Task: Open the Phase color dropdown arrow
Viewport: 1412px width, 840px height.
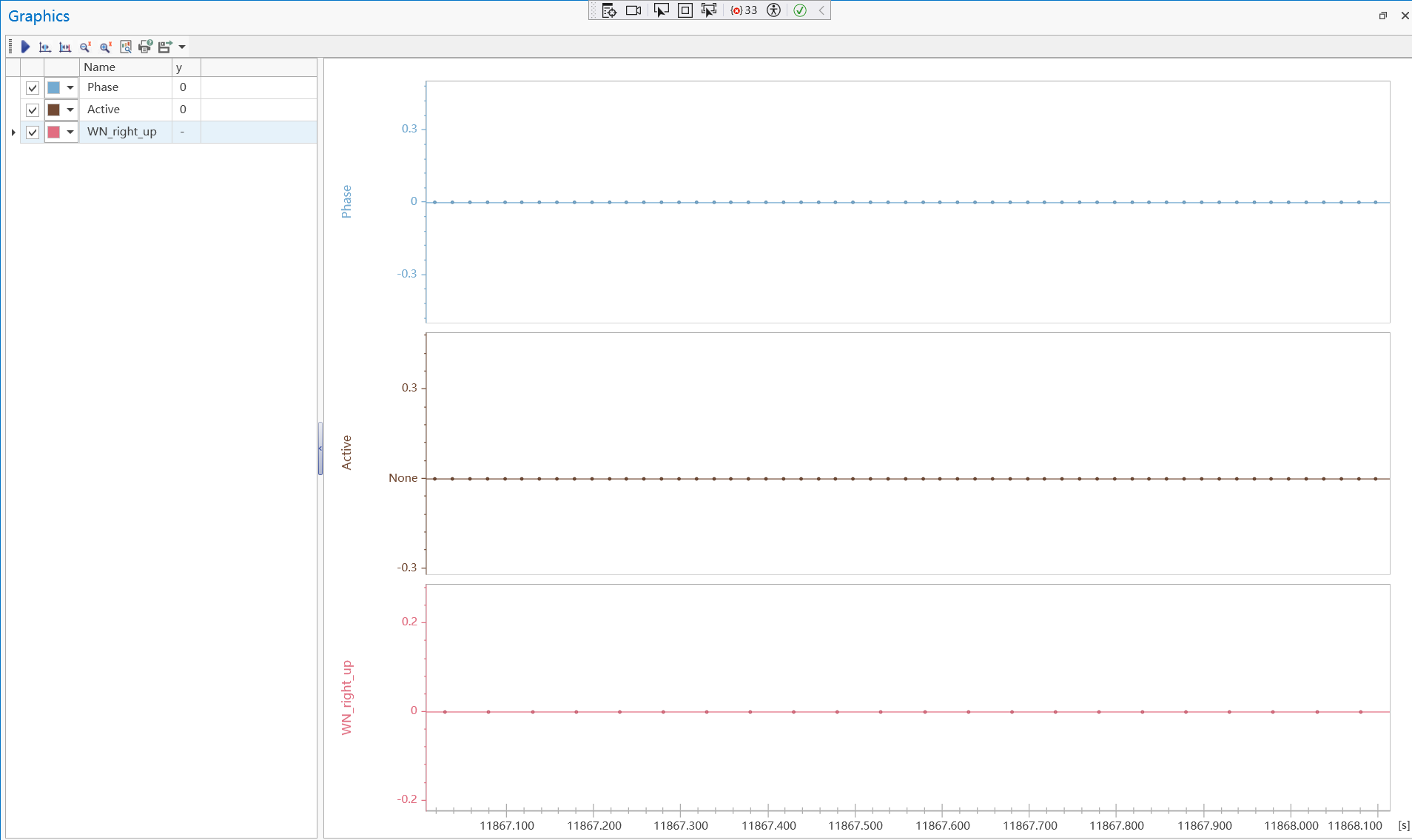Action: pos(70,88)
